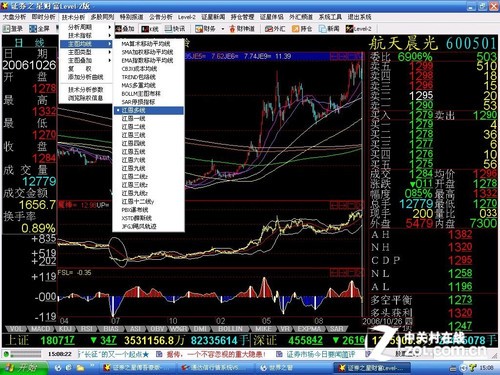This screenshot has width=500, height=375.
Task: Click the 日线 period label
Action: (29, 42)
